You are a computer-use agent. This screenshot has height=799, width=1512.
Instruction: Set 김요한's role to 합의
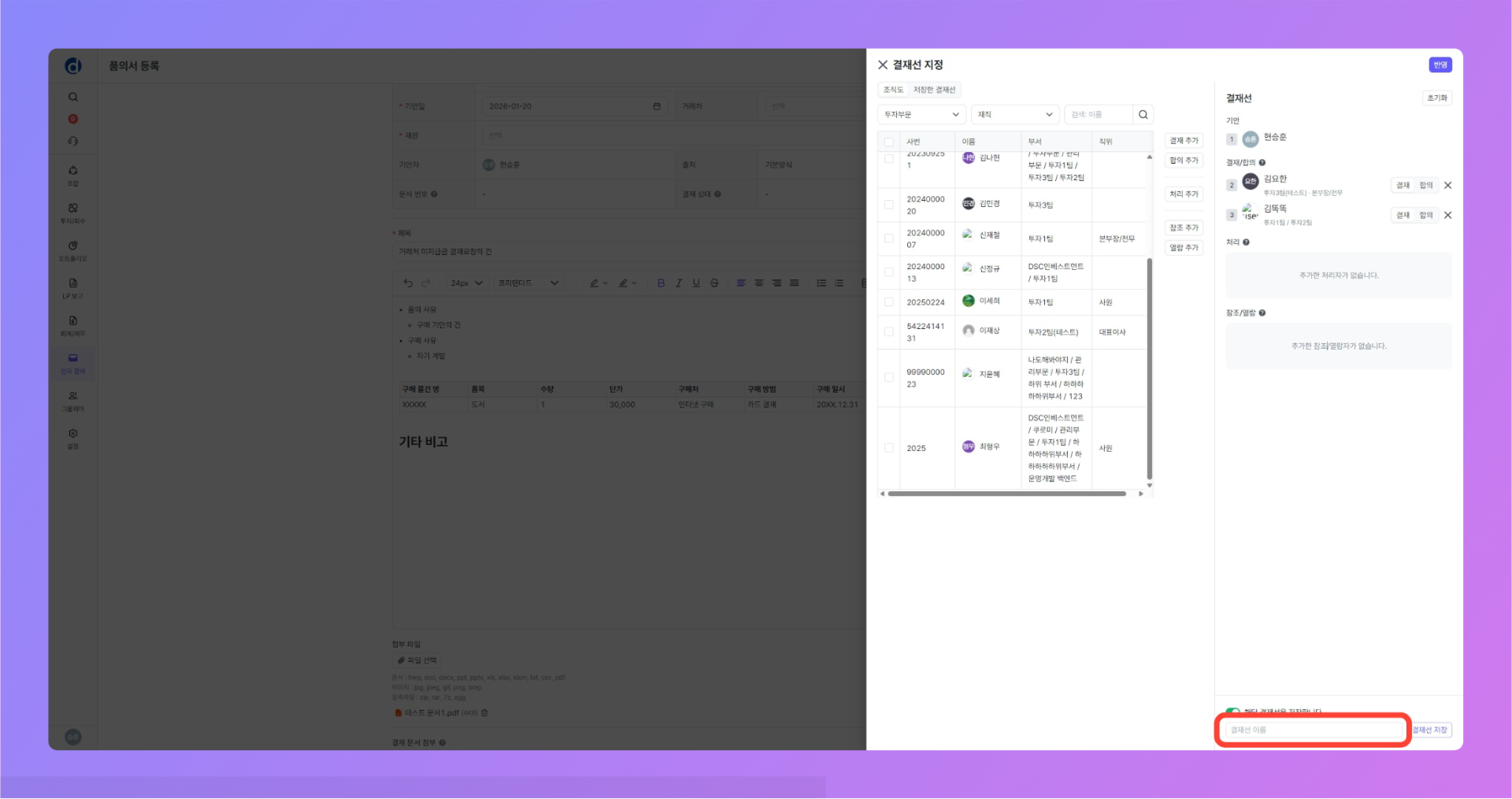click(1426, 186)
